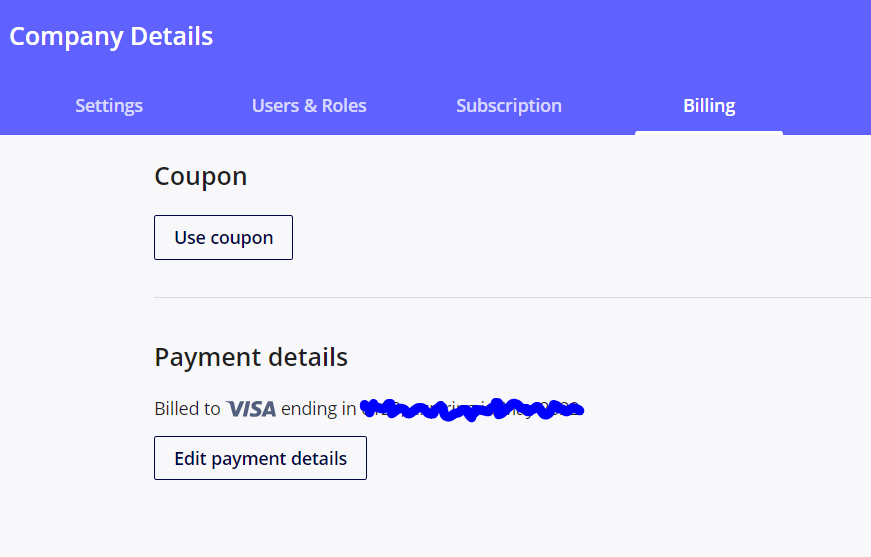The image size is (871, 557).
Task: Switch to the Users & Roles tab
Action: tap(309, 106)
